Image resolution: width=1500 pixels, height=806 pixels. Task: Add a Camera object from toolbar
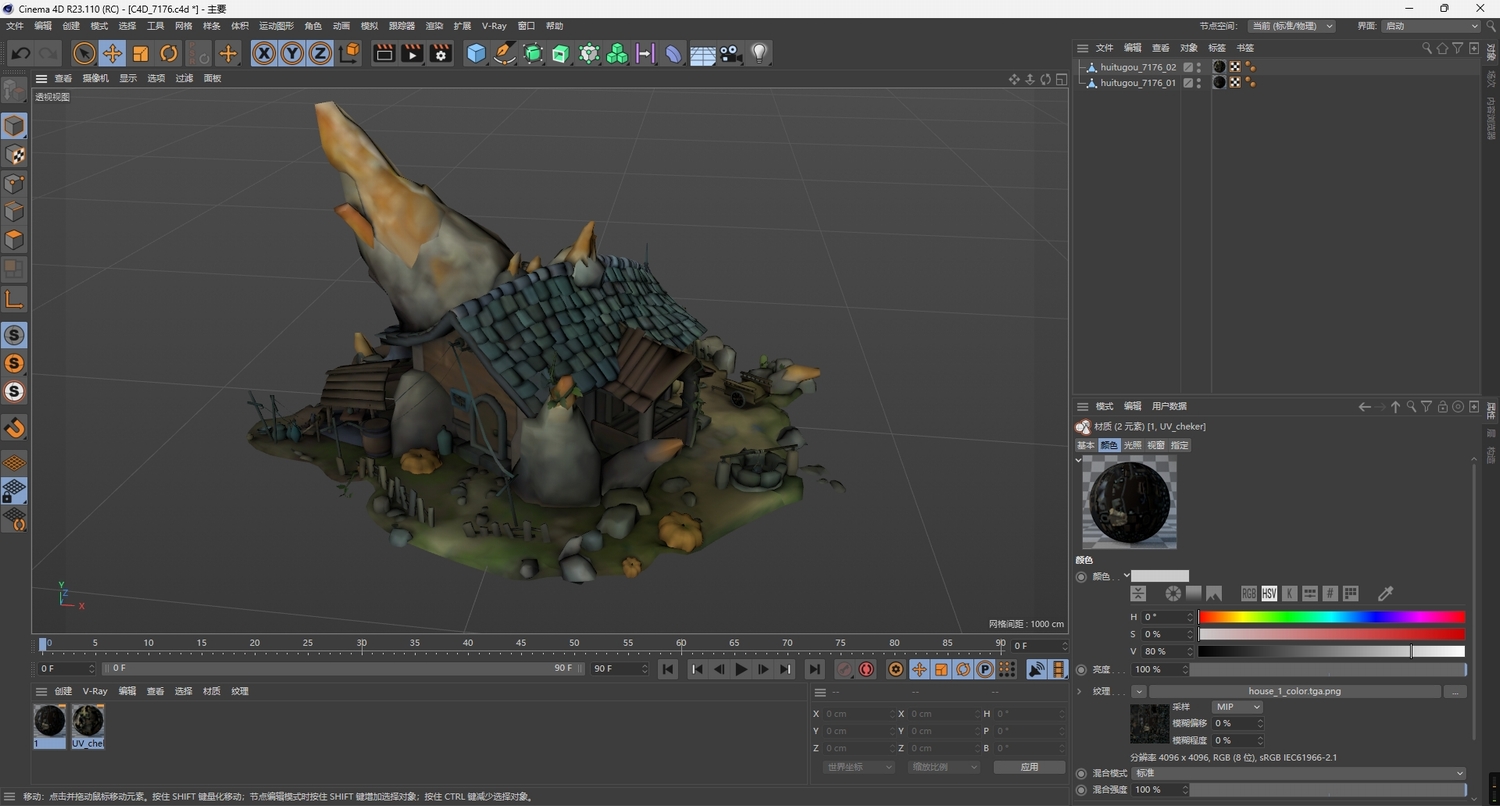[731, 54]
